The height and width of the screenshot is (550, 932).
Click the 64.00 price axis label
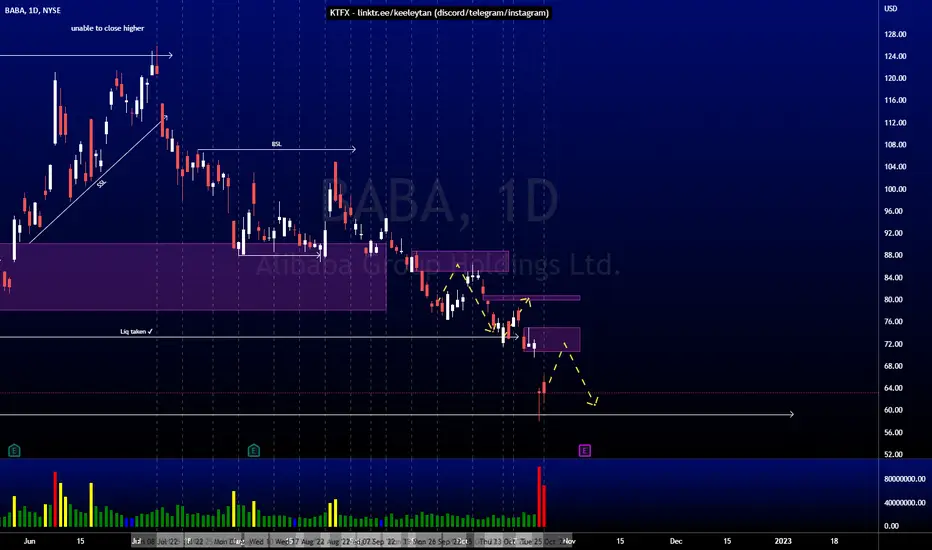[893, 388]
